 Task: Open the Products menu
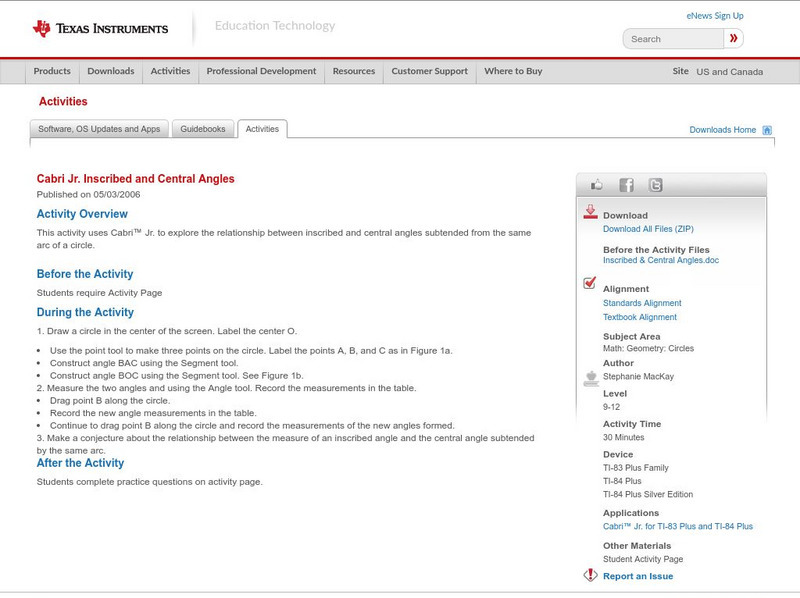(52, 72)
